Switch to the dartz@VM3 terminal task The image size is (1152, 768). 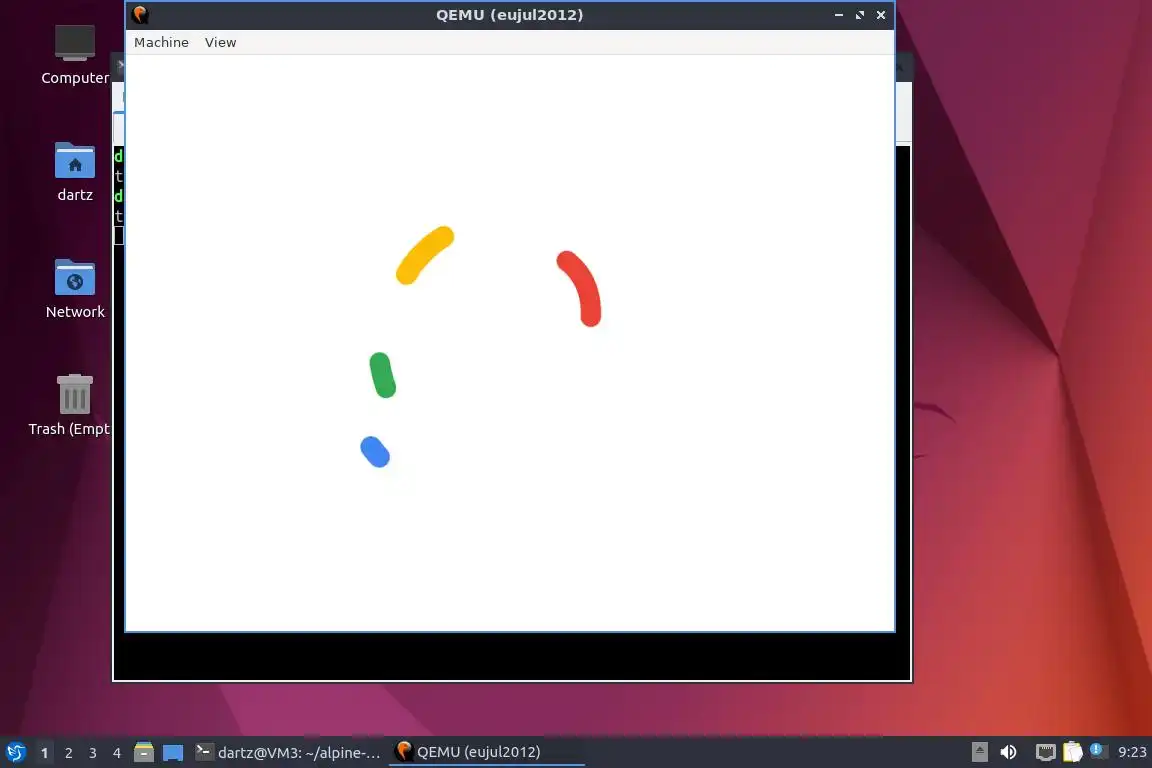[288, 752]
